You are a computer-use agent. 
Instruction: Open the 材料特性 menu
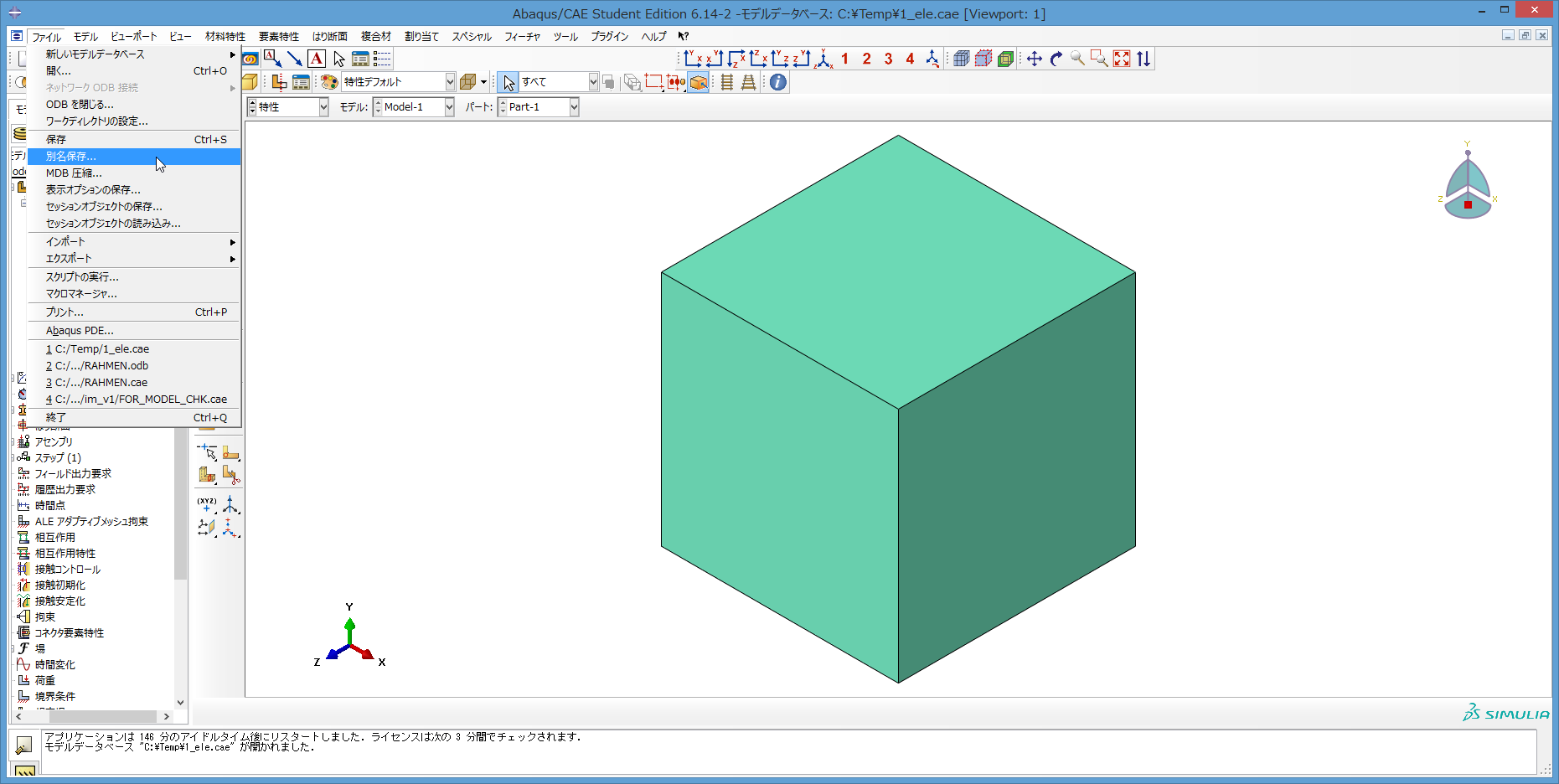point(225,37)
